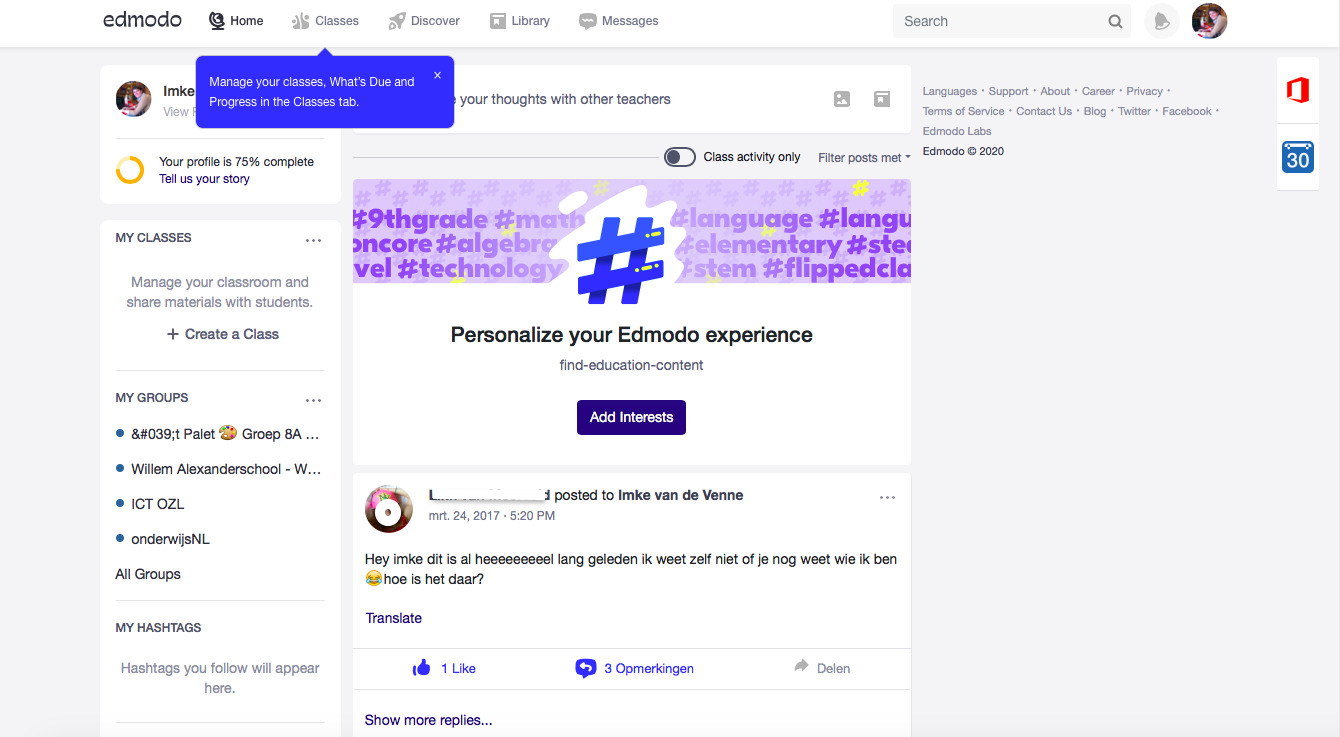Open the Library tab
The height and width of the screenshot is (737, 1340).
[x=520, y=21]
